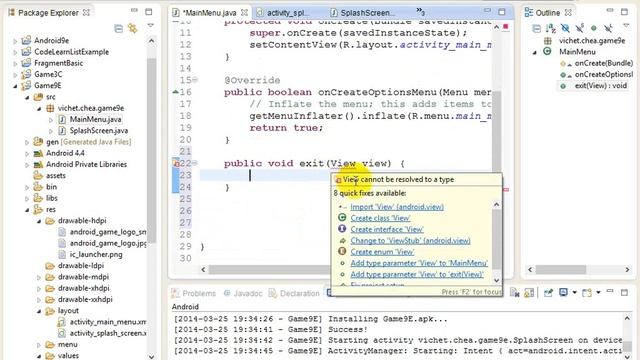This screenshot has height=360, width=640.
Task: Open the Declaration tab
Action: [x=294, y=293]
